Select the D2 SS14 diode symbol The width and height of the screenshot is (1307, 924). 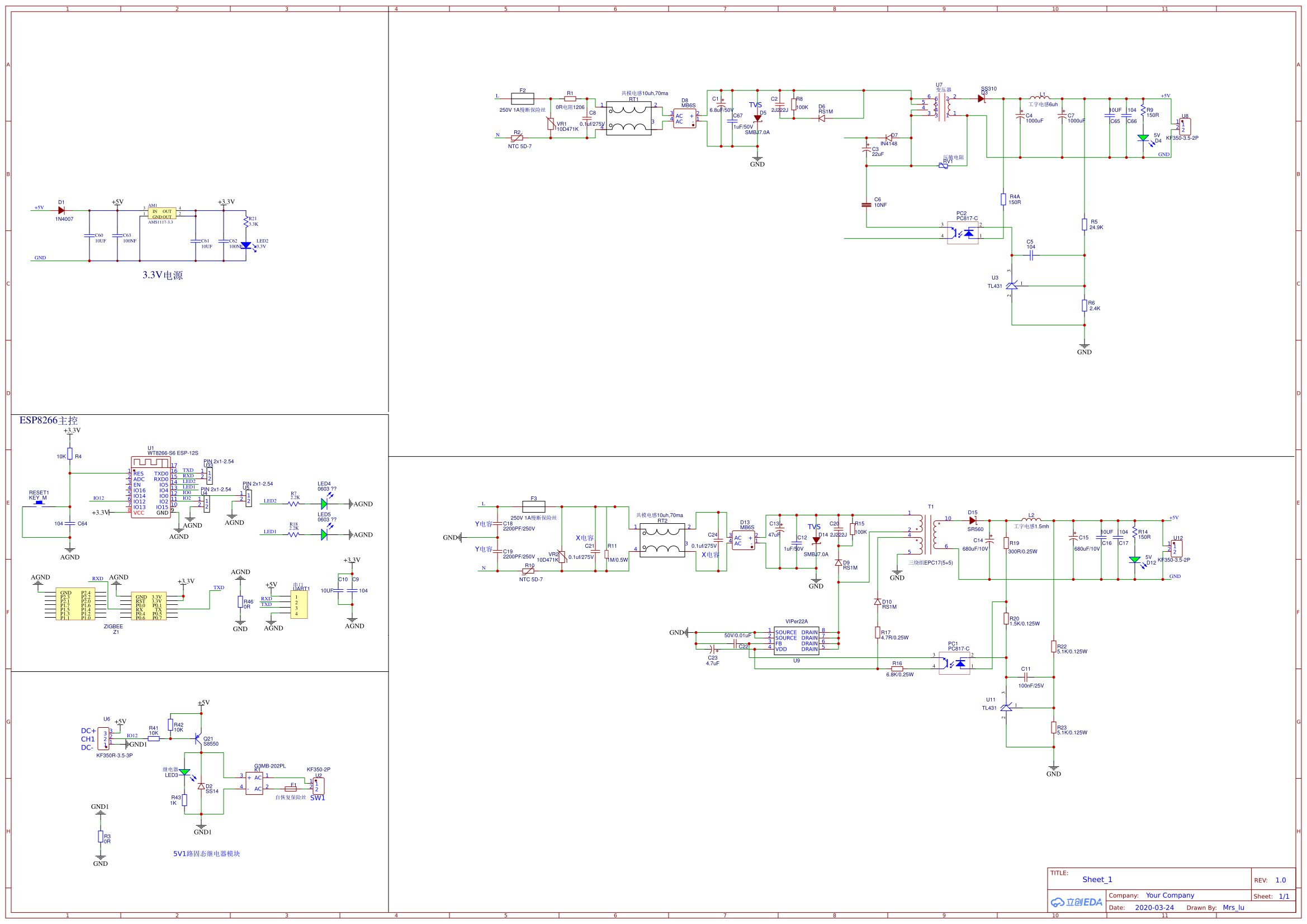click(201, 786)
